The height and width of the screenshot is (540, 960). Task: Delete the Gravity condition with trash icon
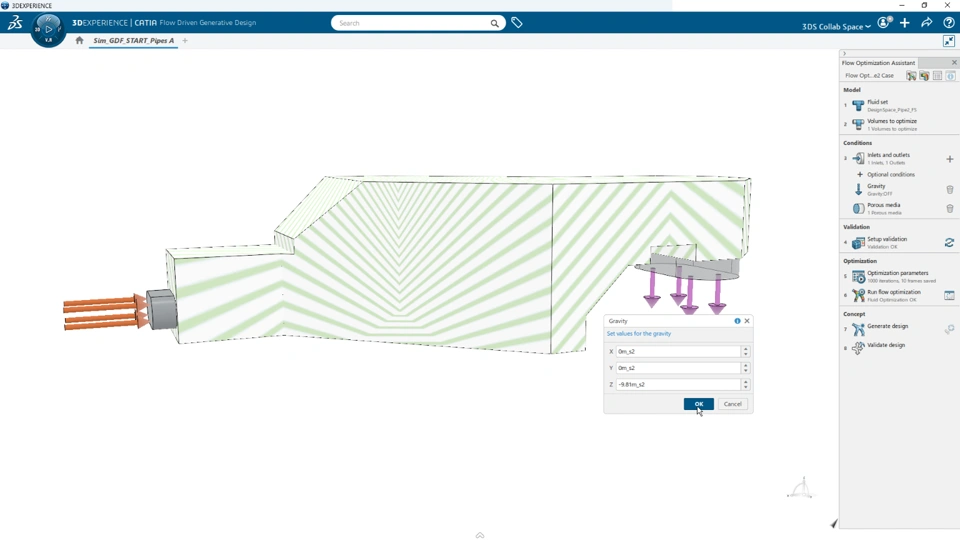coord(950,190)
